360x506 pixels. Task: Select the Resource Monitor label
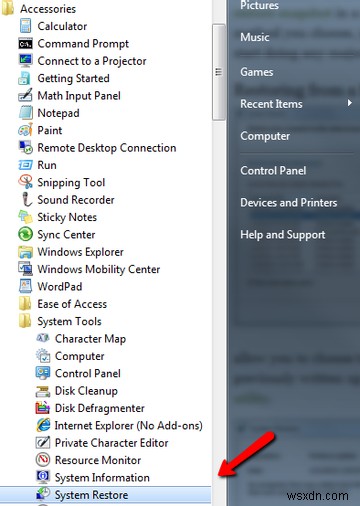(98, 460)
